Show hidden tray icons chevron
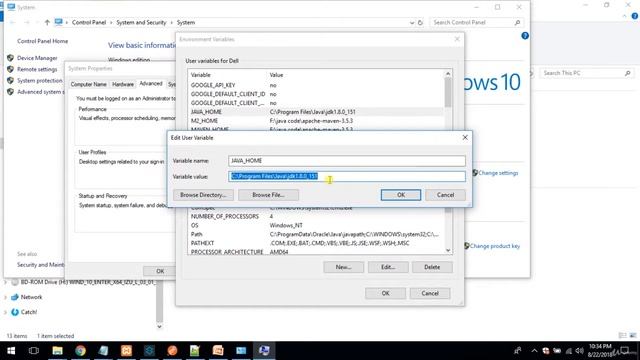The height and width of the screenshot is (360, 640). pyautogui.click(x=534, y=351)
